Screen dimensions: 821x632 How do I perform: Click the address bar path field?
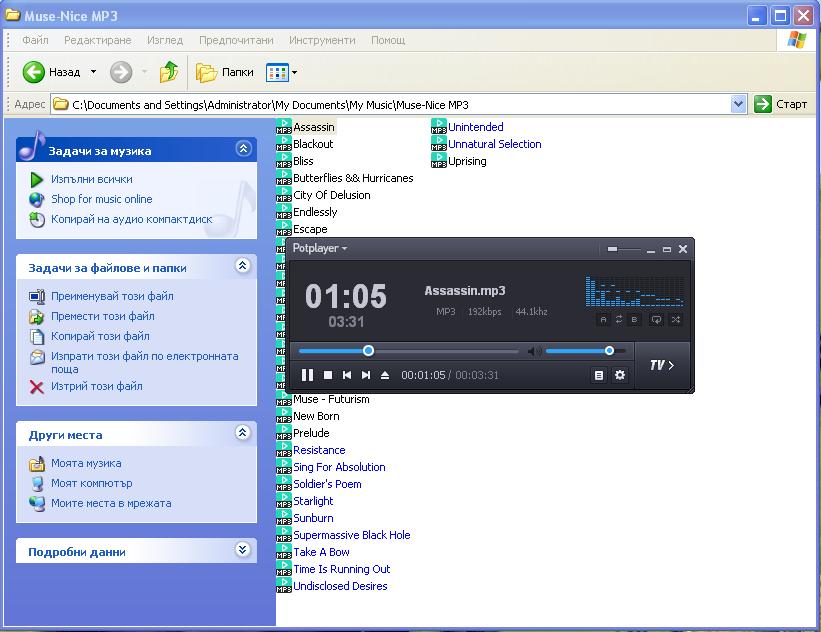pos(393,105)
